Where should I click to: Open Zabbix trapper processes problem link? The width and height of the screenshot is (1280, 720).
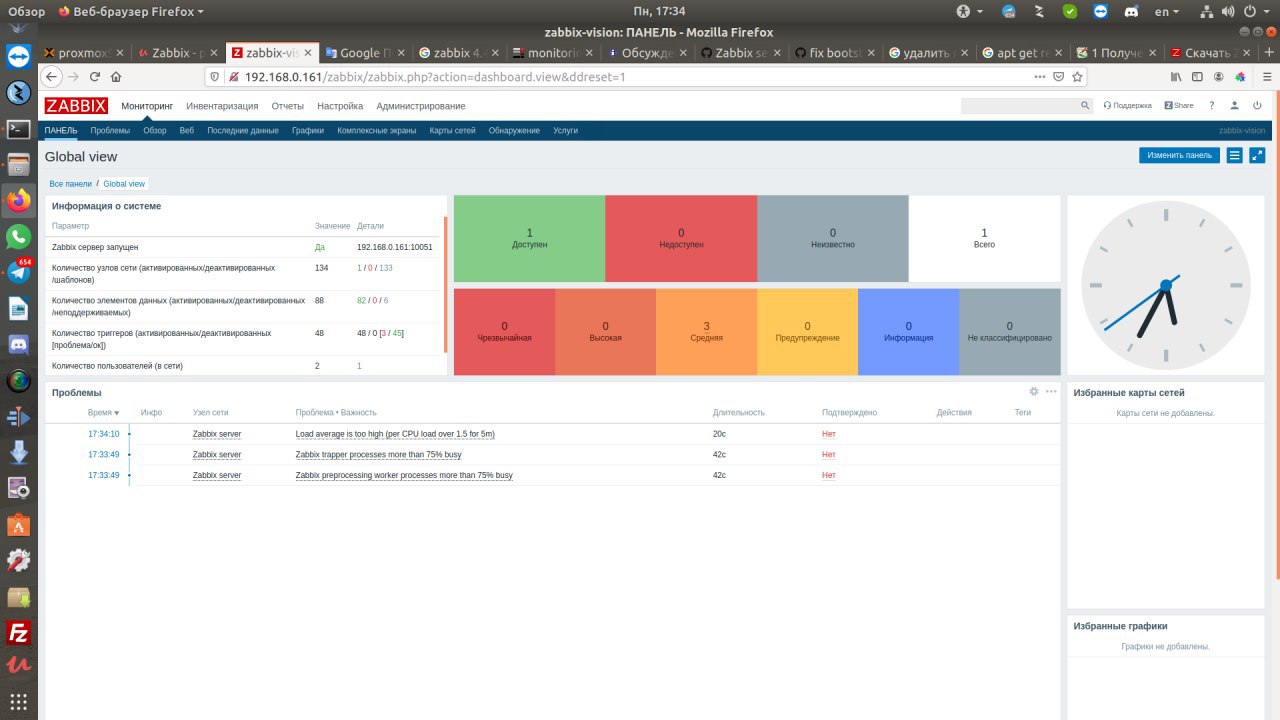[378, 454]
